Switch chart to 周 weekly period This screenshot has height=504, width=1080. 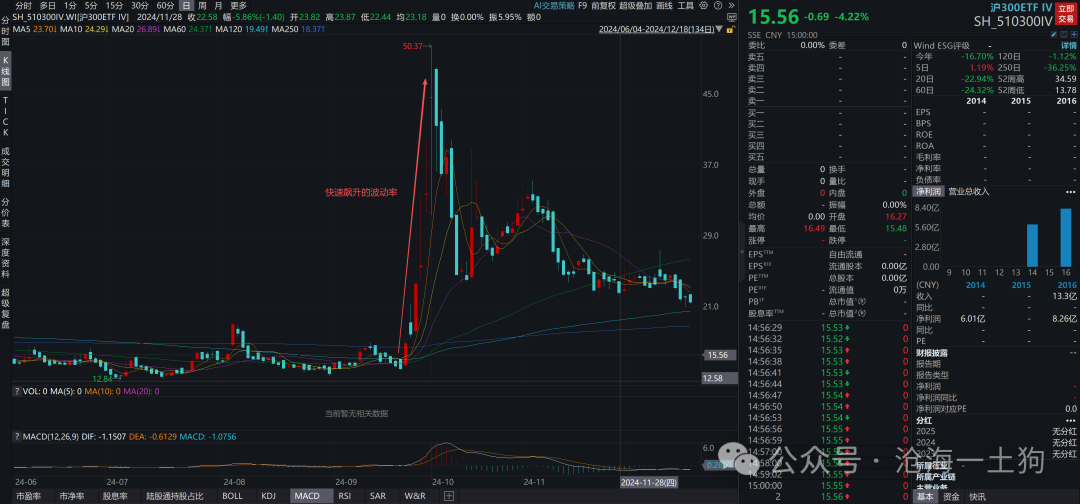coord(202,6)
